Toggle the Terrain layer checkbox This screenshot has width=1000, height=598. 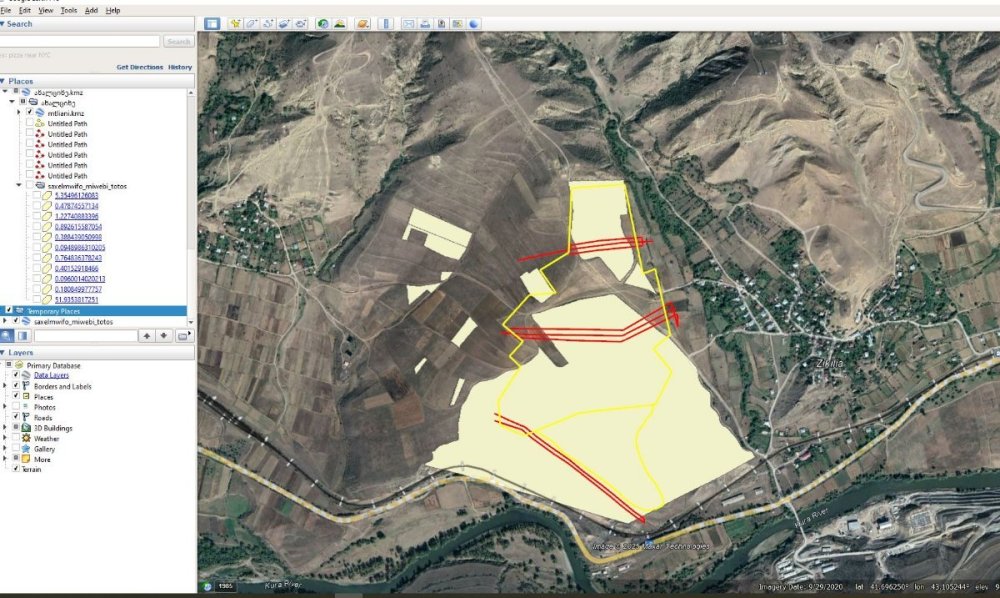(x=16, y=469)
